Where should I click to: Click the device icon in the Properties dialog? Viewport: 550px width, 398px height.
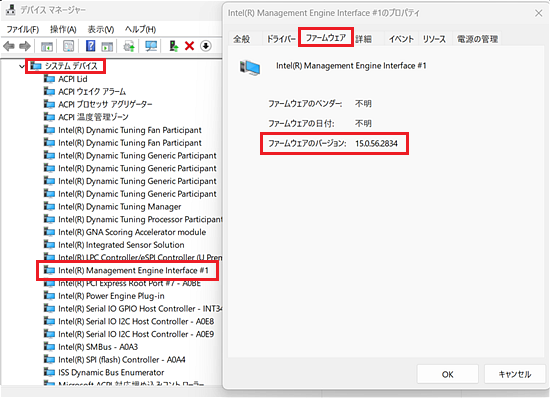[x=250, y=67]
